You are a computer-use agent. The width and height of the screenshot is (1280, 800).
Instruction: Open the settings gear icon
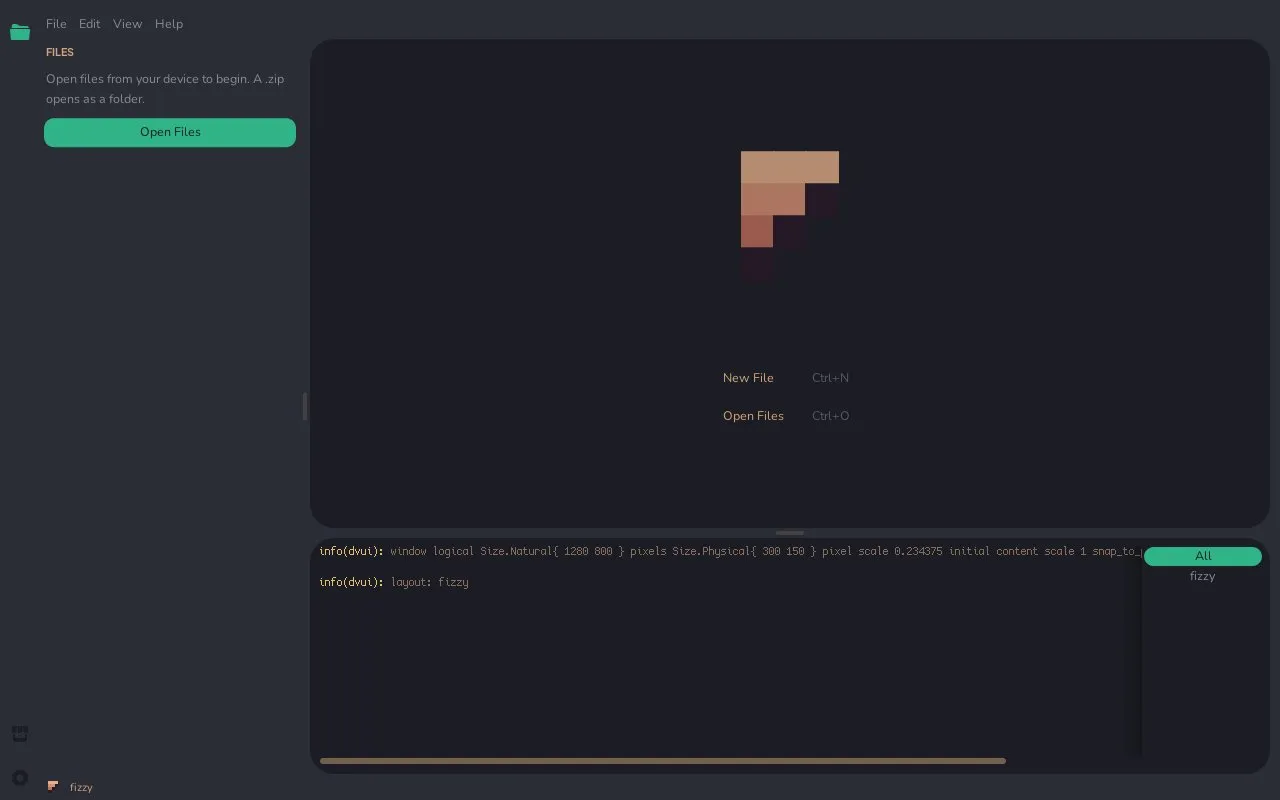(20, 778)
